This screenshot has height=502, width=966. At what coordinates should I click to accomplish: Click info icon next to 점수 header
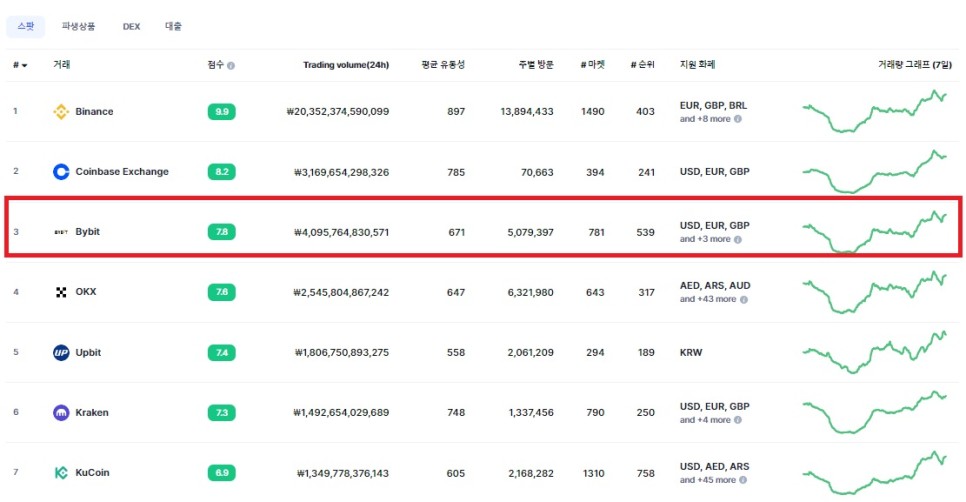coord(230,65)
